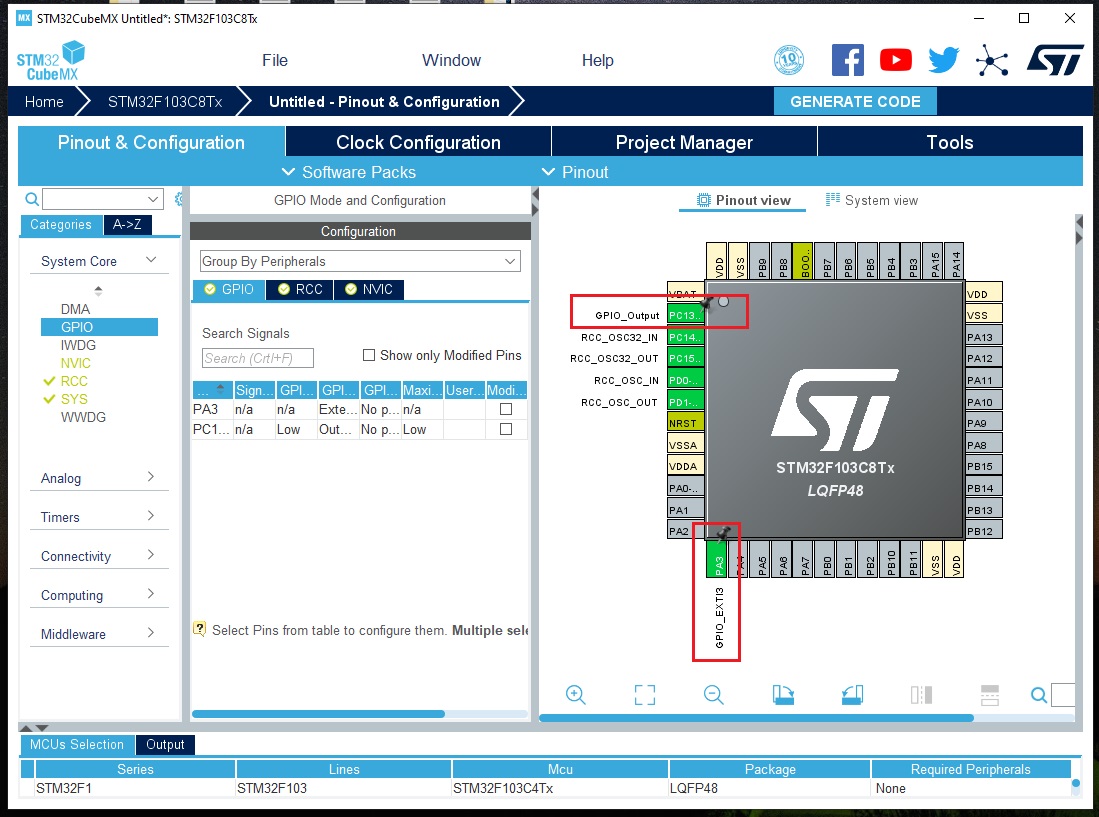Image resolution: width=1099 pixels, height=817 pixels.
Task: Expand the Analog category
Action: coord(98,478)
